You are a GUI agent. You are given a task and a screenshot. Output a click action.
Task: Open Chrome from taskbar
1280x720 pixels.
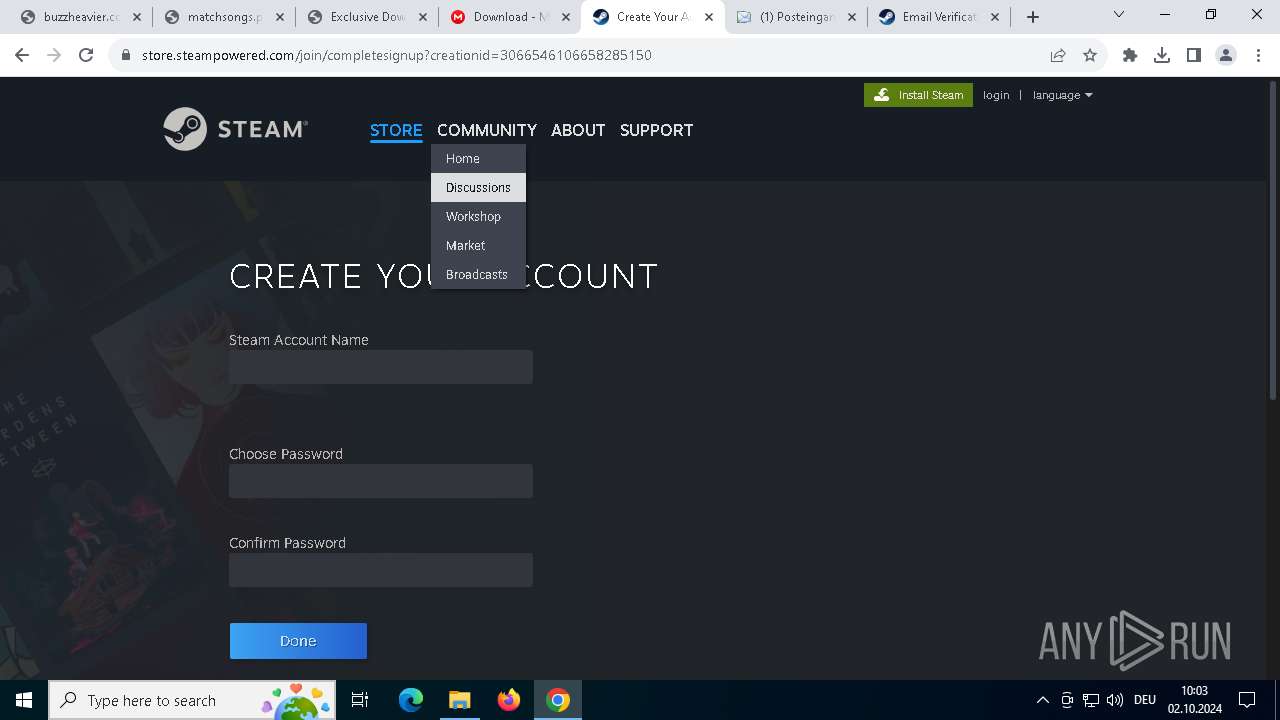[558, 700]
